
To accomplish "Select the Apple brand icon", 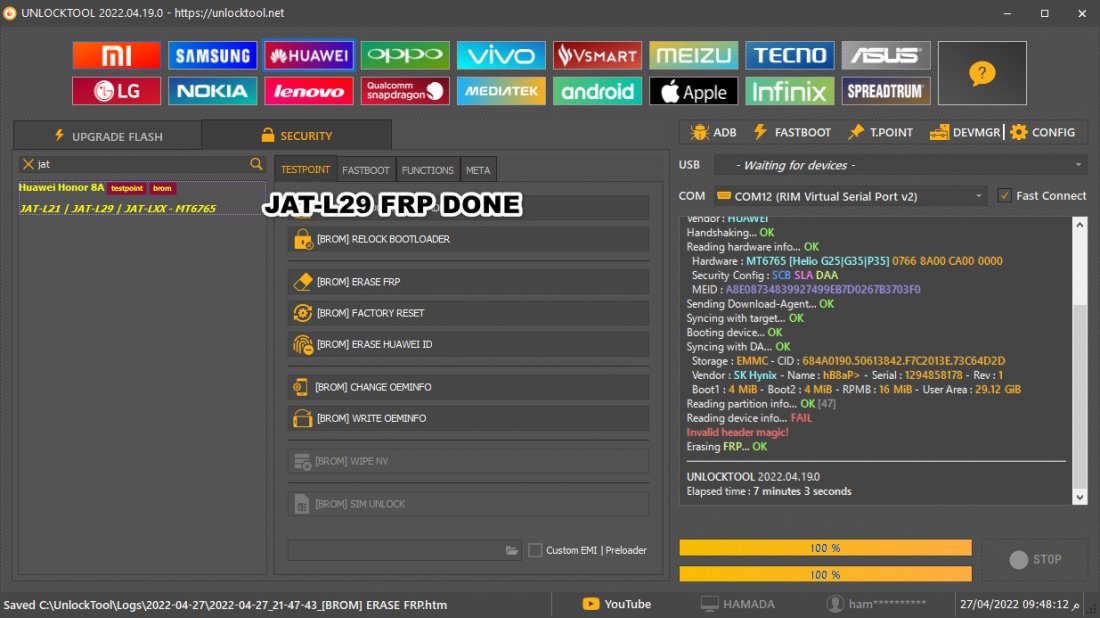I will 693,91.
